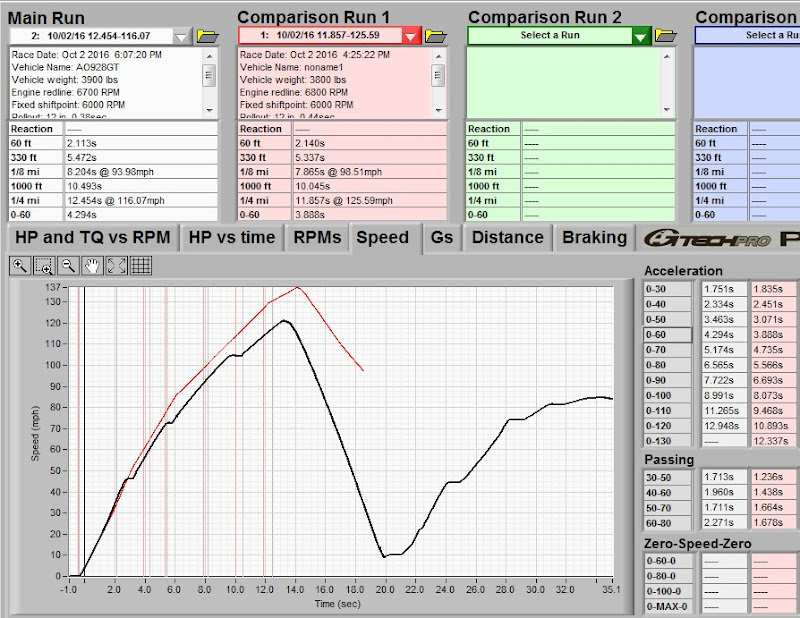
Task: Select the zoom-in magnifier tool above the graph
Action: [20, 266]
